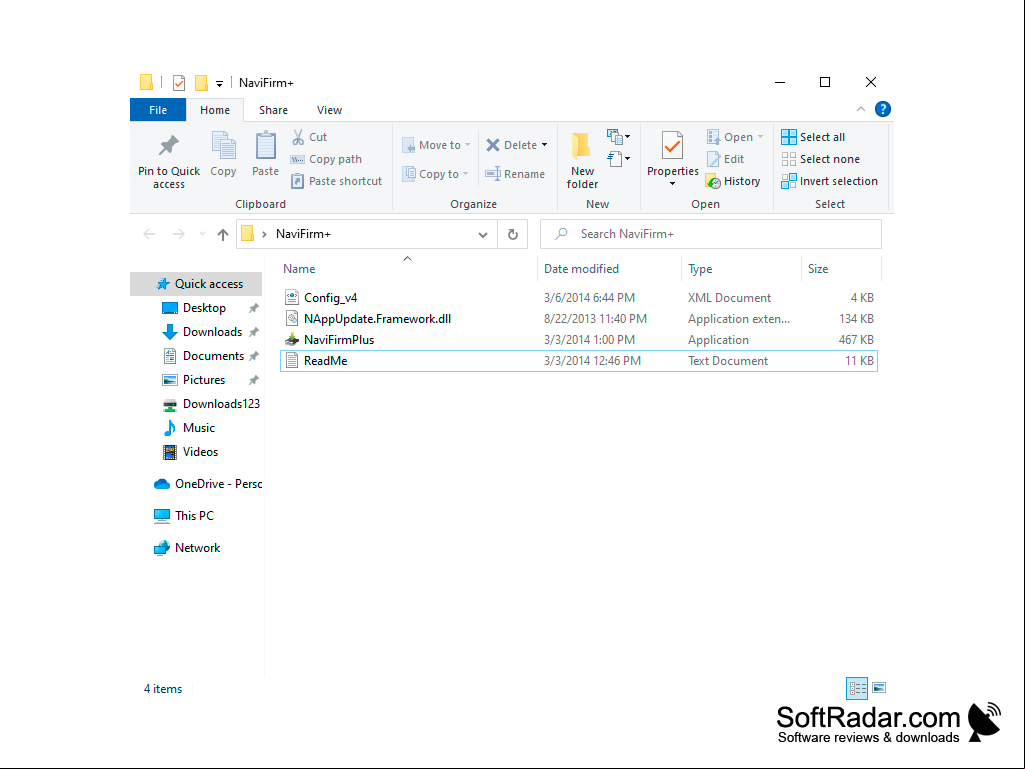The width and height of the screenshot is (1025, 769).
Task: Open the File menu
Action: (158, 110)
